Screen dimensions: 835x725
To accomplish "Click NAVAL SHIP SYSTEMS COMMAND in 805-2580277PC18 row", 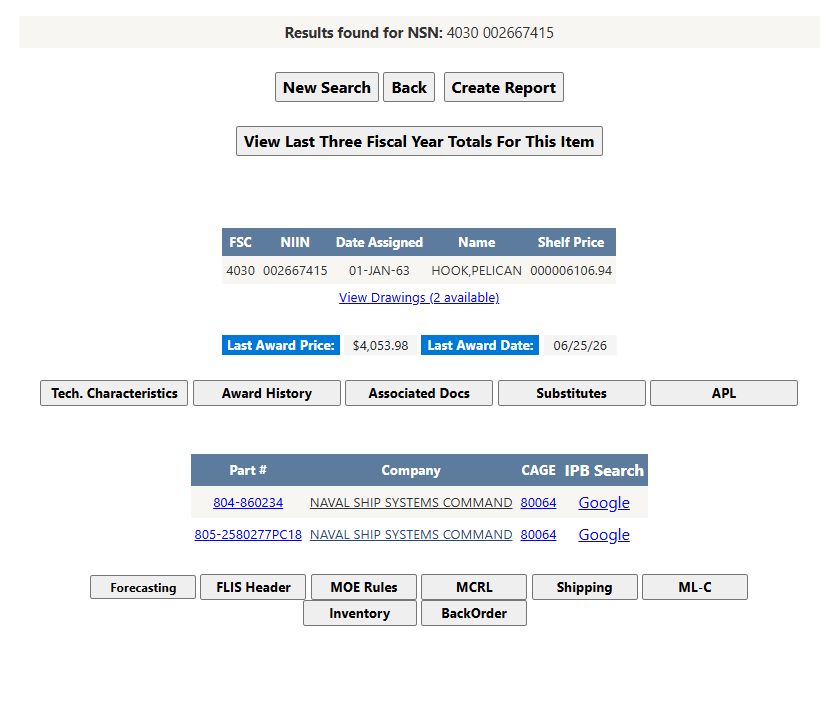I will [411, 534].
